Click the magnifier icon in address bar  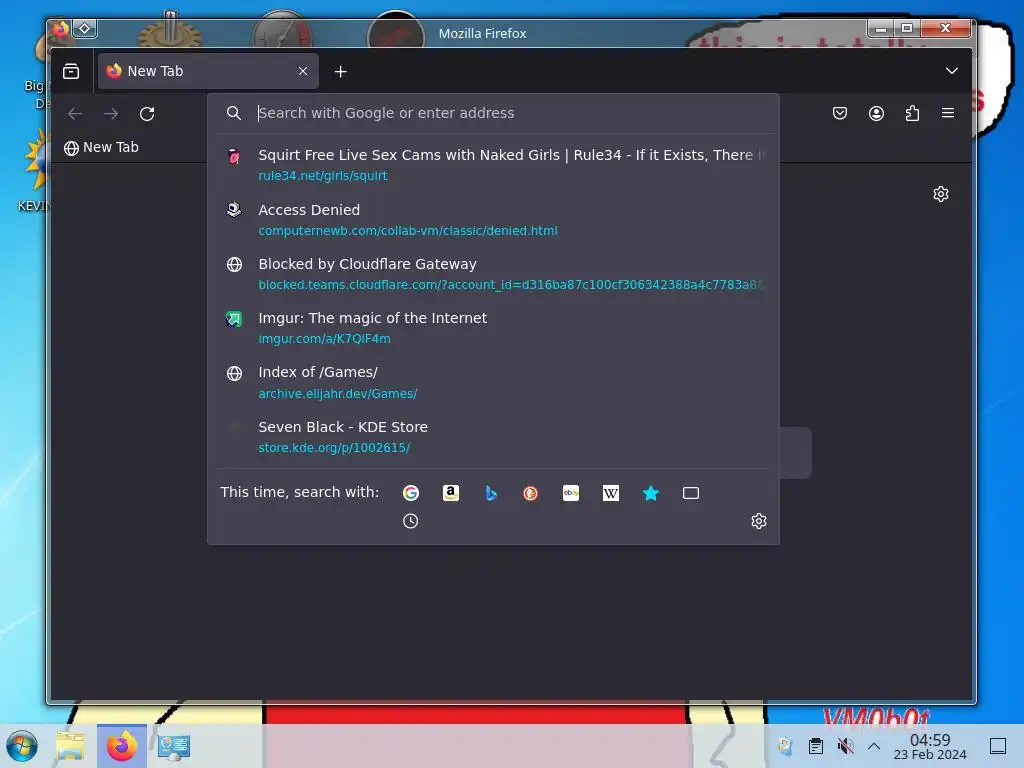coord(234,113)
